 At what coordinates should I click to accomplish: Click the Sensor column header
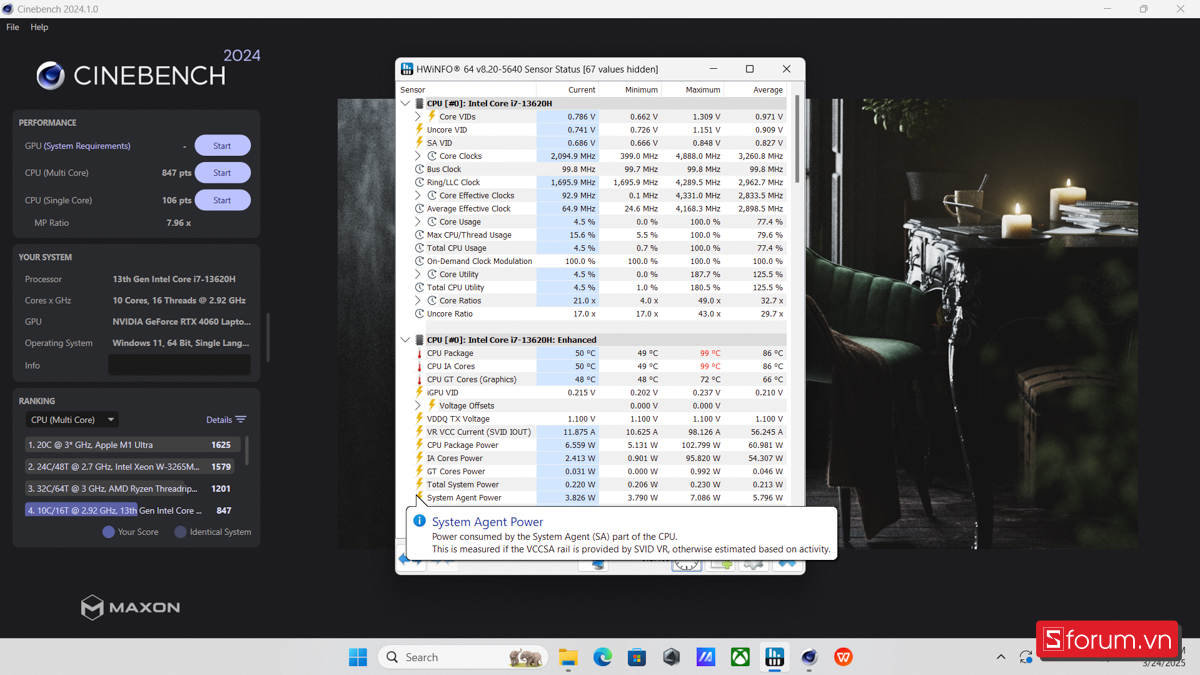(467, 90)
